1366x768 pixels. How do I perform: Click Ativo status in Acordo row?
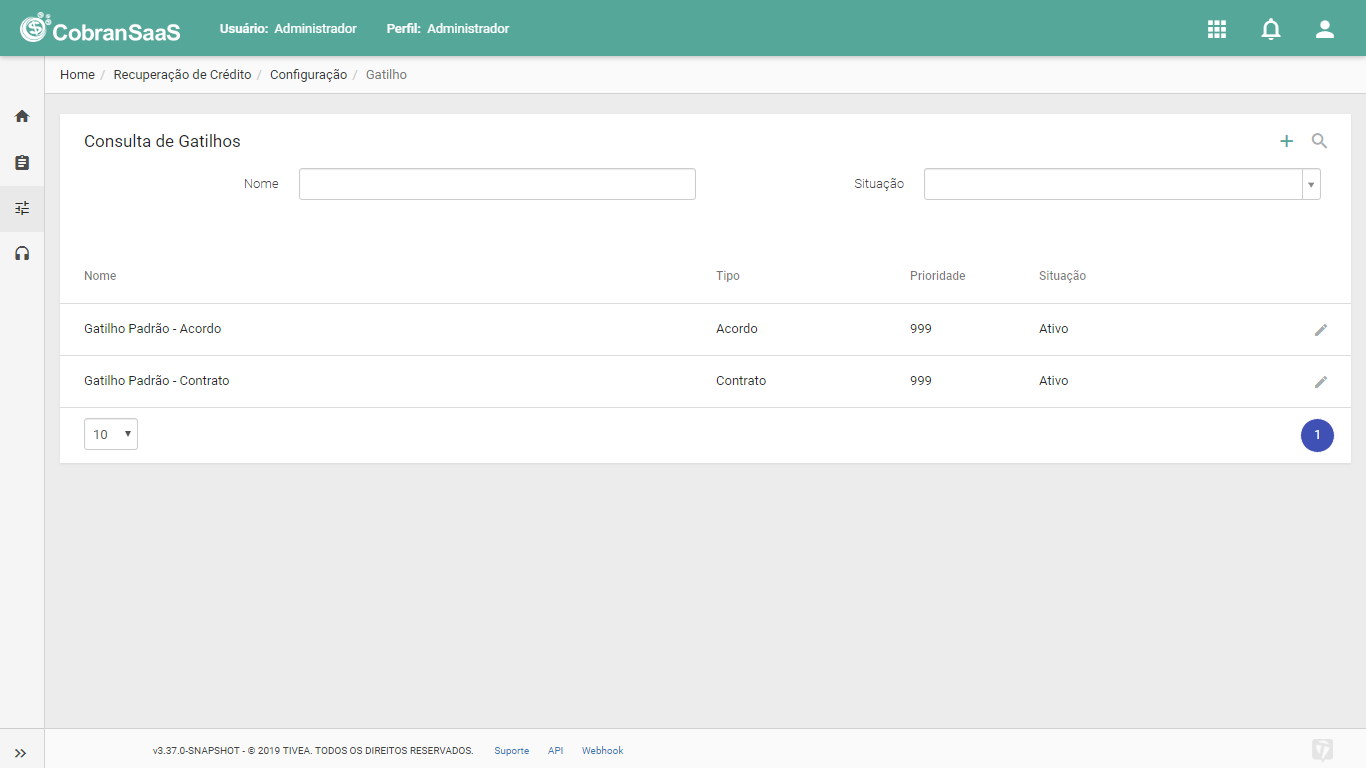coord(1054,329)
